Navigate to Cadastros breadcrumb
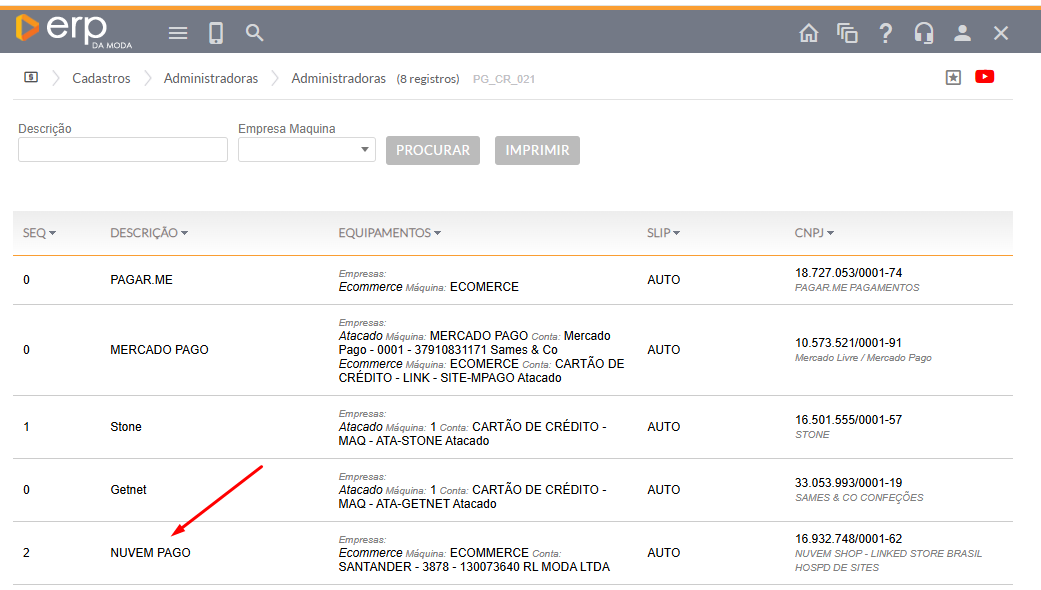Screen dimensions: 1041x590 pyautogui.click(x=101, y=78)
